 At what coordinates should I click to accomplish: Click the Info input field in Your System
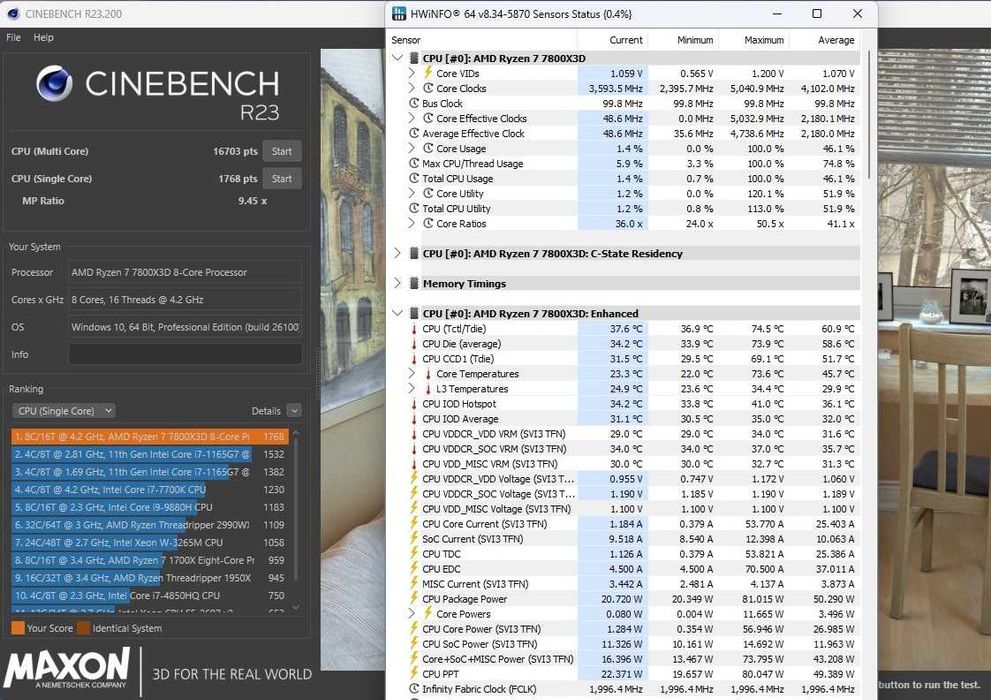click(x=185, y=354)
